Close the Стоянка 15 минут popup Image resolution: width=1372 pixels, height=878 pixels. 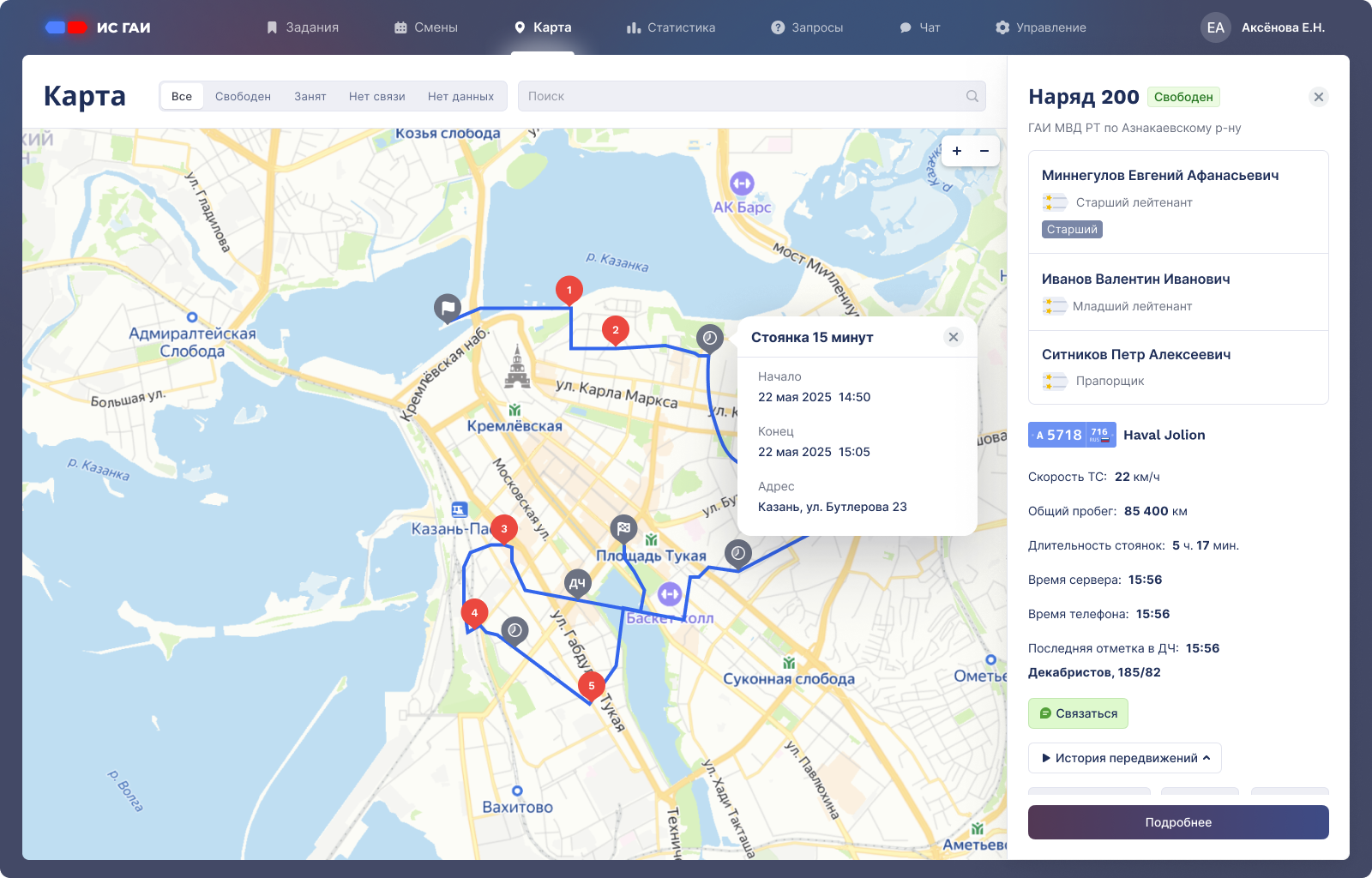pos(953,337)
